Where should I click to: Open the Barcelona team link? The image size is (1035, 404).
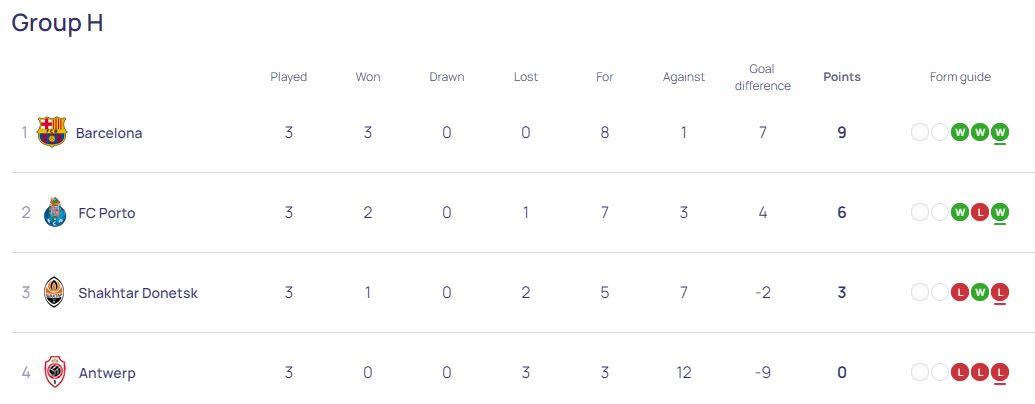click(109, 133)
